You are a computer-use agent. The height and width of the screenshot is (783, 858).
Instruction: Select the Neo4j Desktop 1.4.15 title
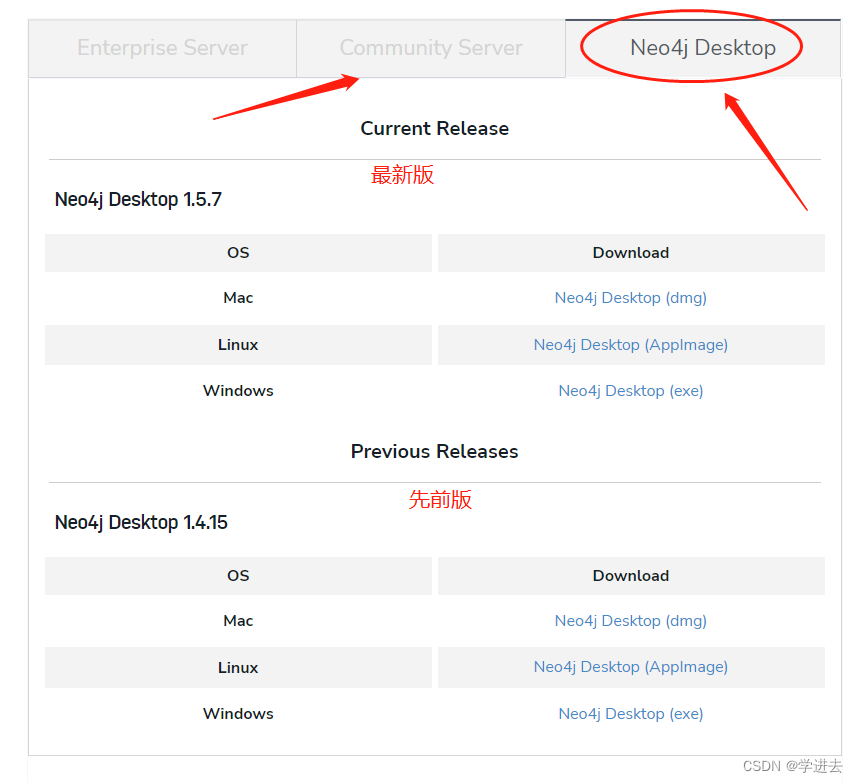coord(141,522)
